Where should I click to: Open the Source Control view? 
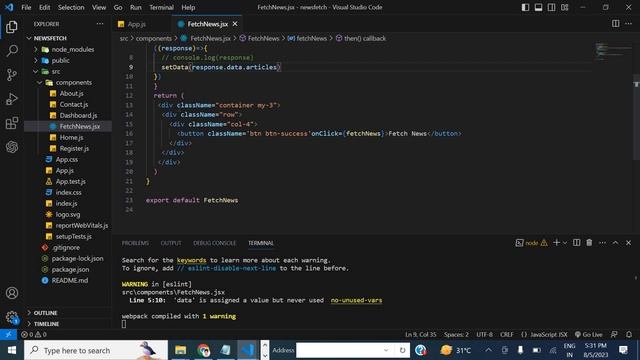(x=12, y=75)
